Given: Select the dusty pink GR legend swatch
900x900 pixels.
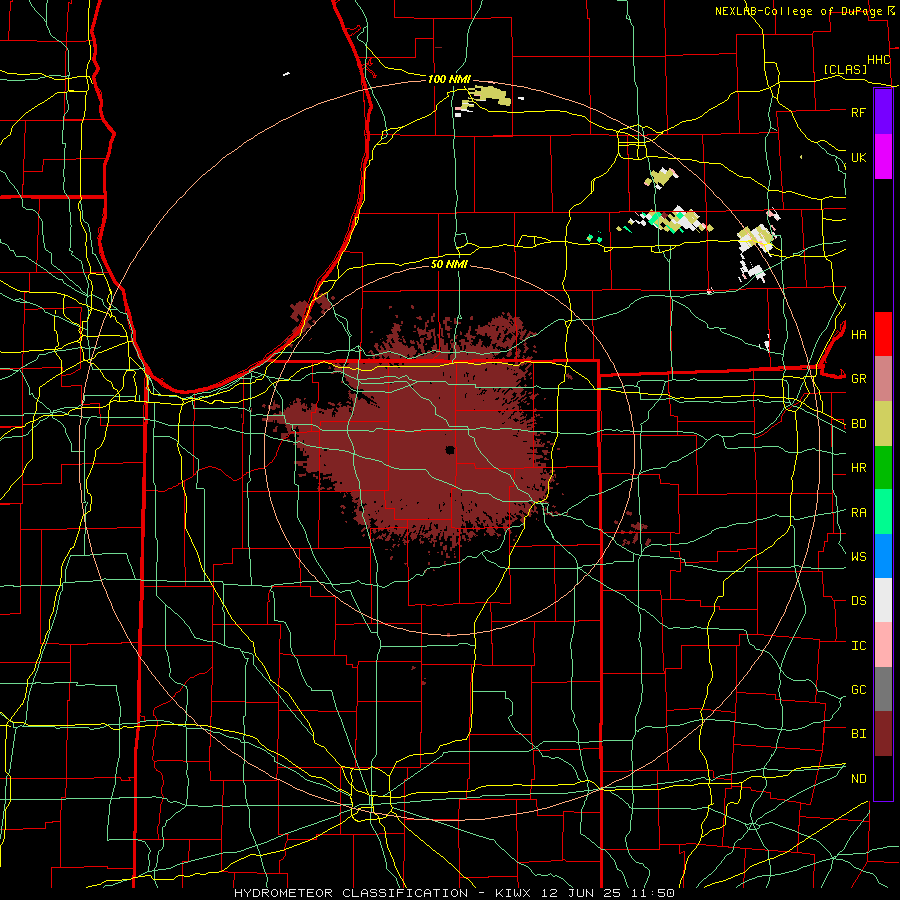Looking at the screenshot, I should [883, 378].
